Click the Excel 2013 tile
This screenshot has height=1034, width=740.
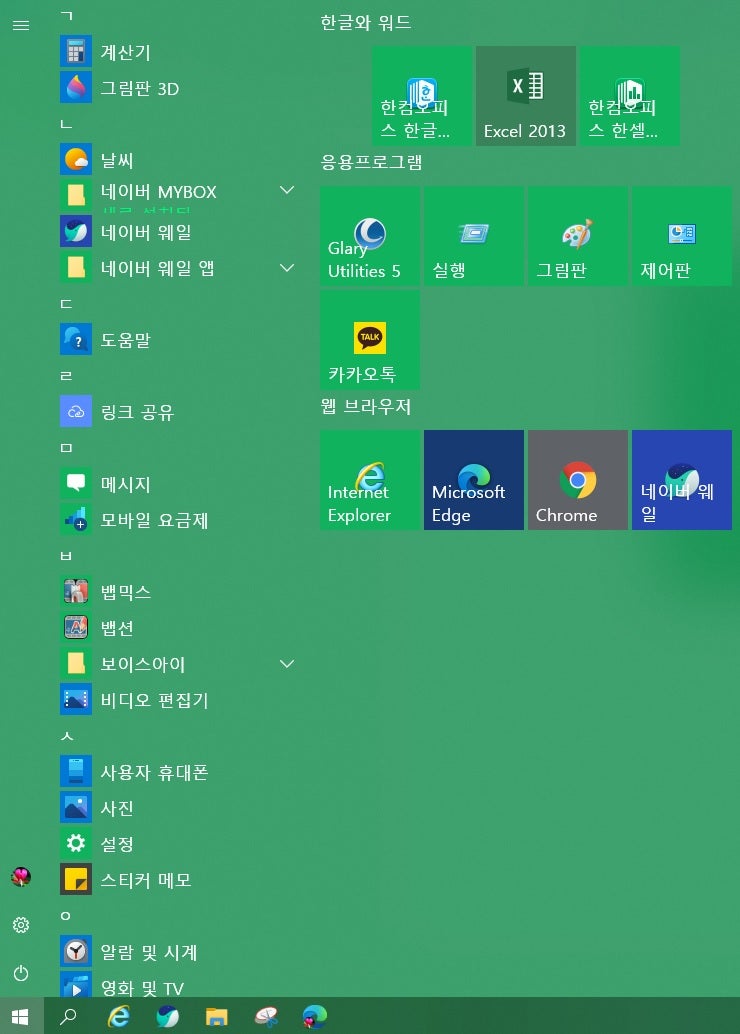526,96
